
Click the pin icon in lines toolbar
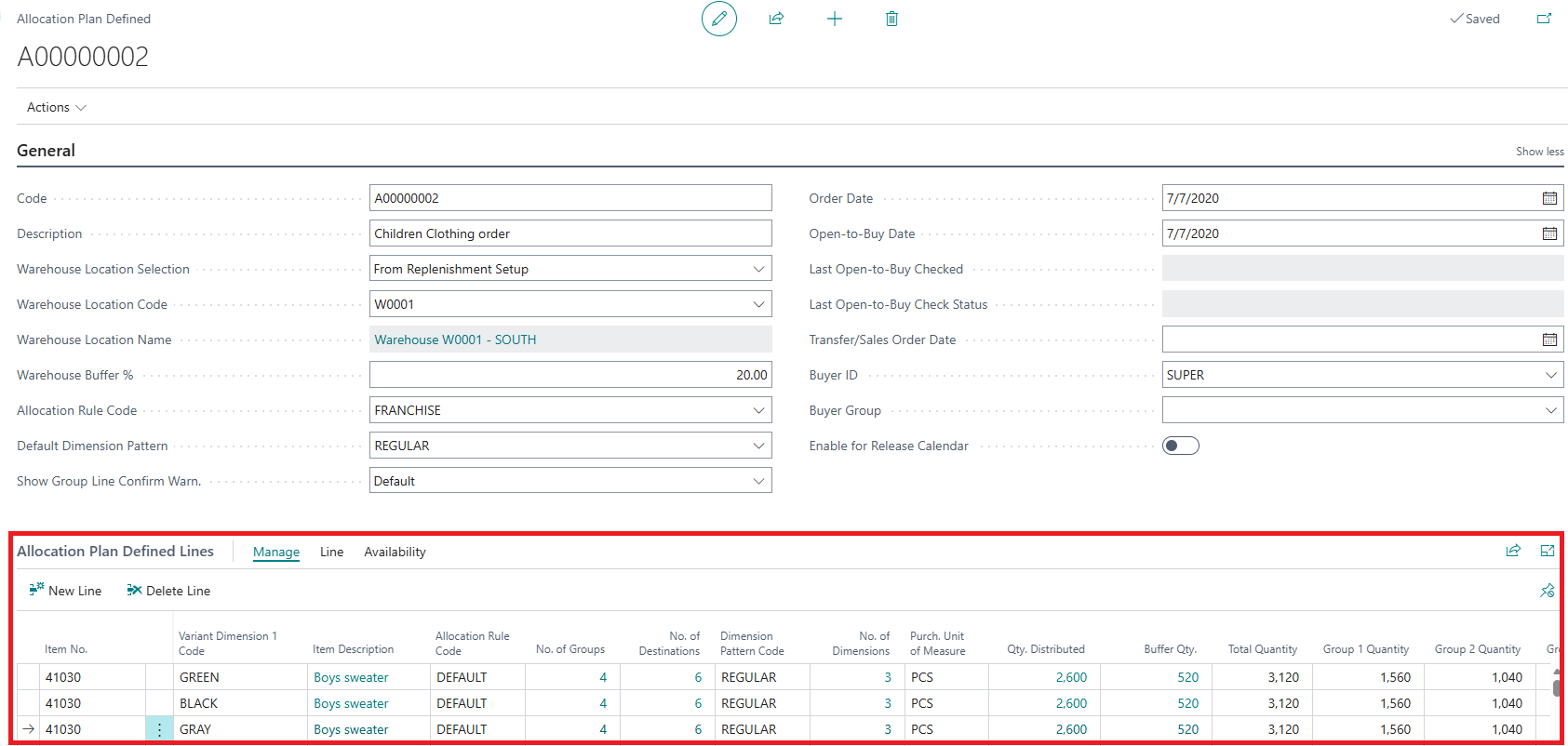(1547, 591)
